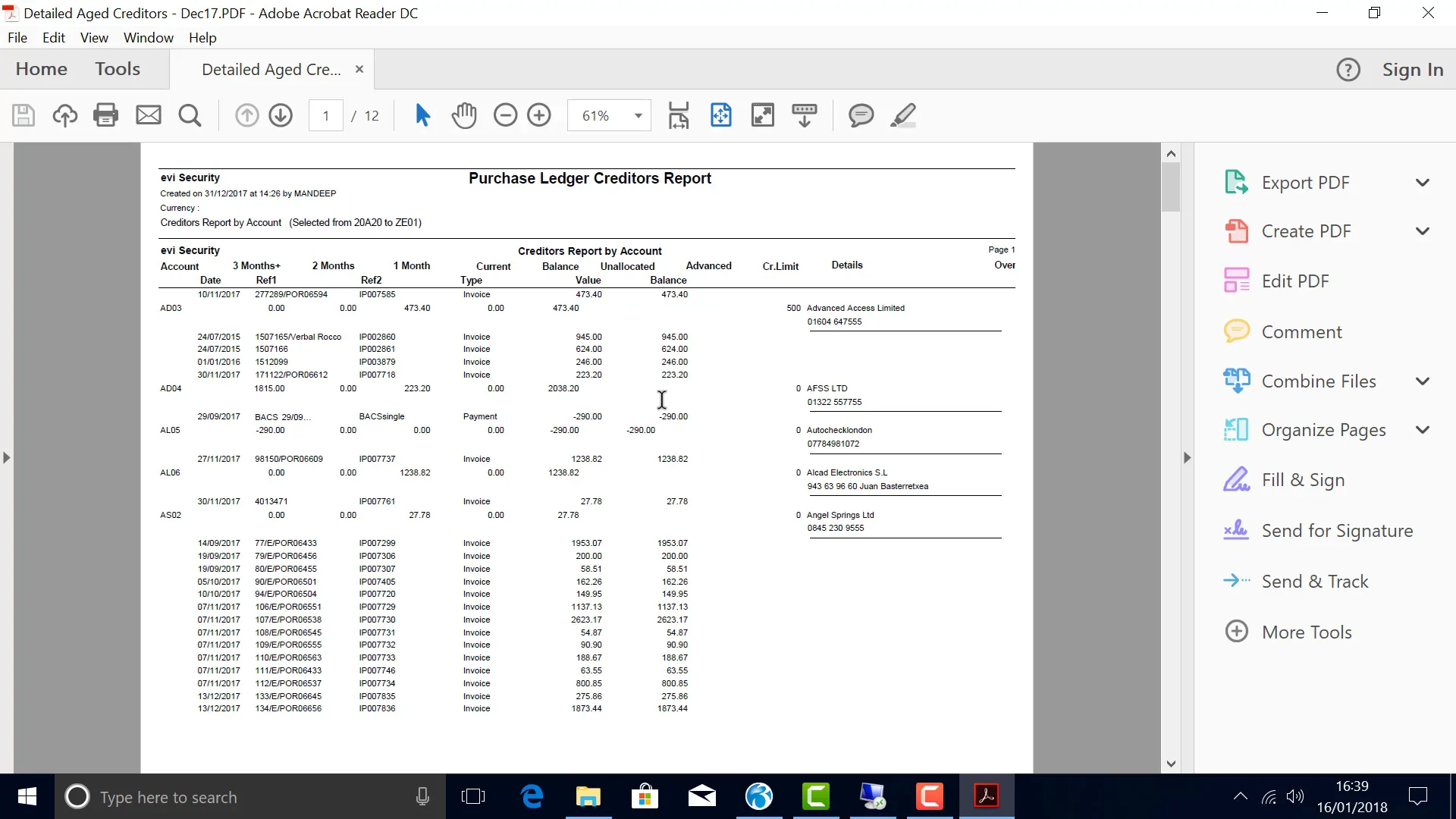Screen dimensions: 1456x819
Task: Click the page number input field
Action: pyautogui.click(x=326, y=115)
